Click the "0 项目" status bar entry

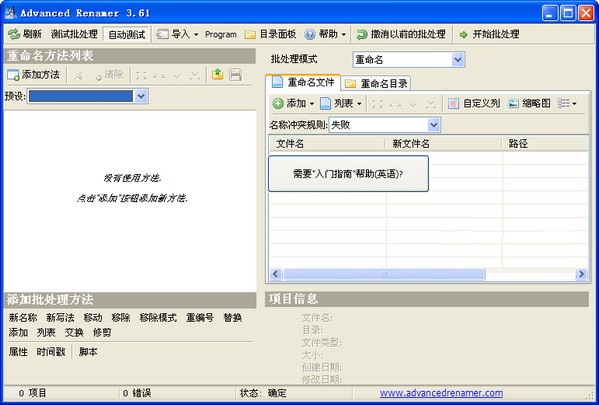(x=32, y=393)
